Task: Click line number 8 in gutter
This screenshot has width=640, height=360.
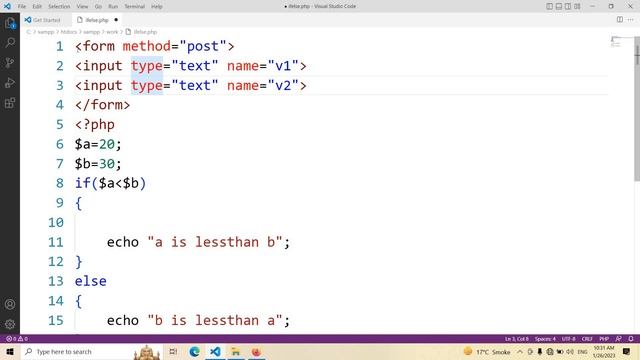Action: coord(60,183)
